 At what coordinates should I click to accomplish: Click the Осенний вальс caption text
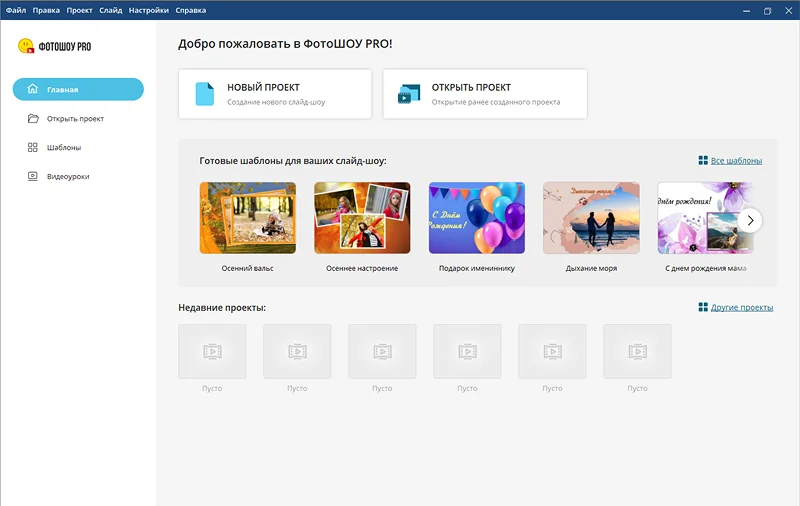247,268
